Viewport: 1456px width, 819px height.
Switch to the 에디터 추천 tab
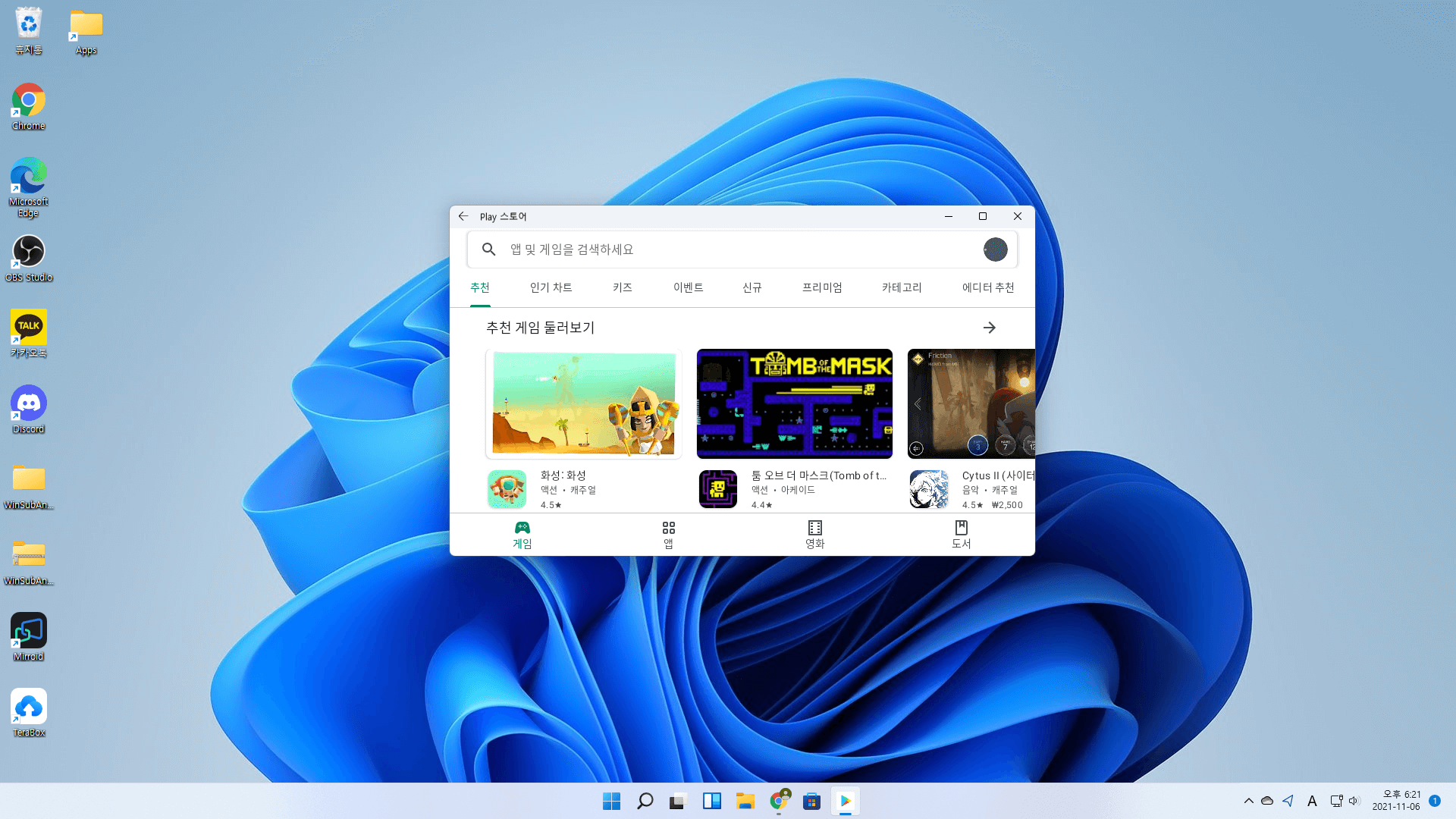coord(989,287)
